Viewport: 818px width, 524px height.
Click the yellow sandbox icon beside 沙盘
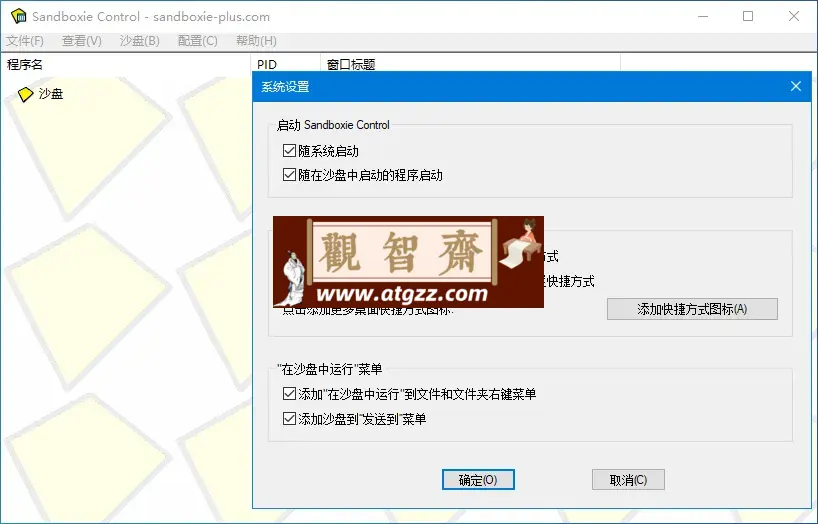(25, 94)
